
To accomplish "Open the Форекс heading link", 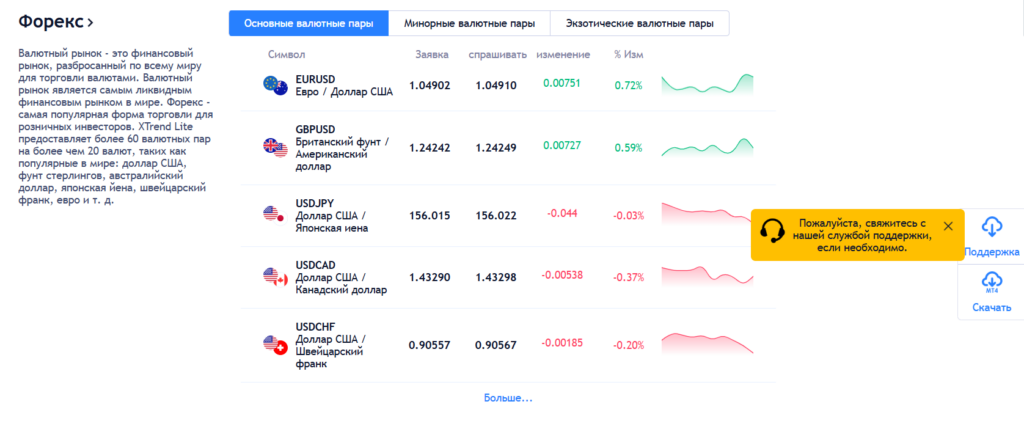I will (57, 21).
